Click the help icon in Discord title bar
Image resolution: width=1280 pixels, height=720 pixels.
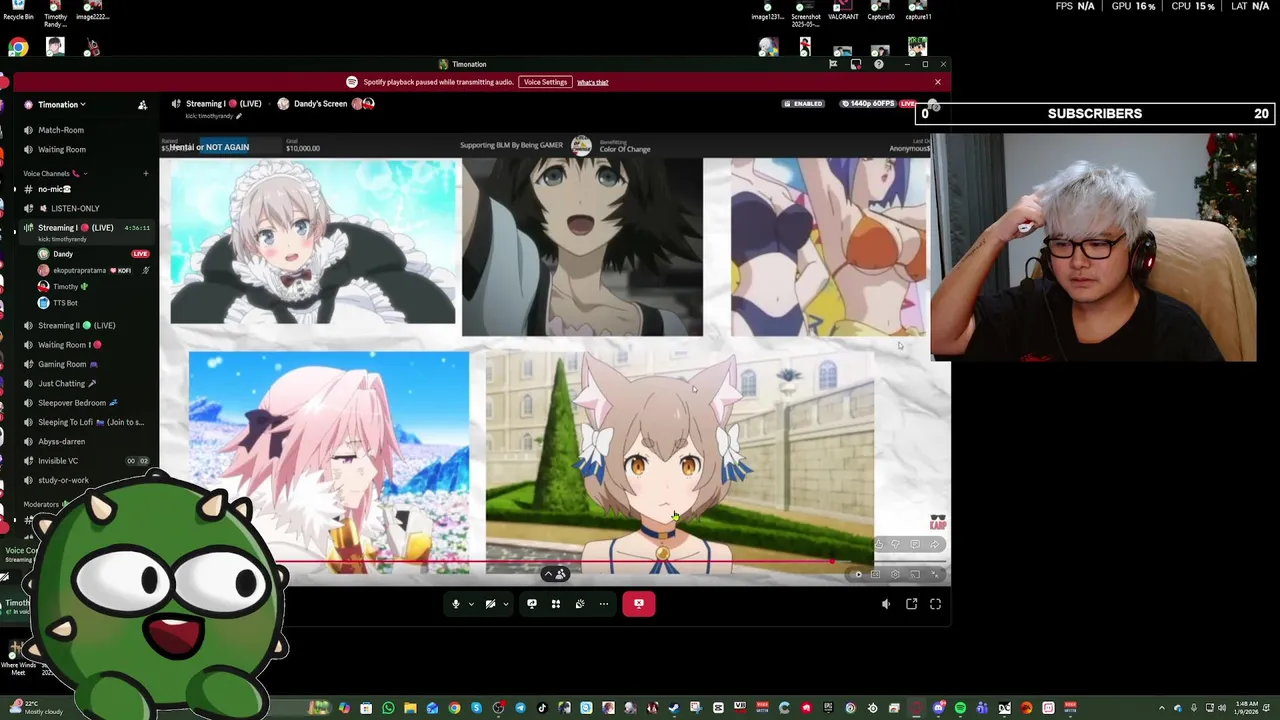(879, 64)
